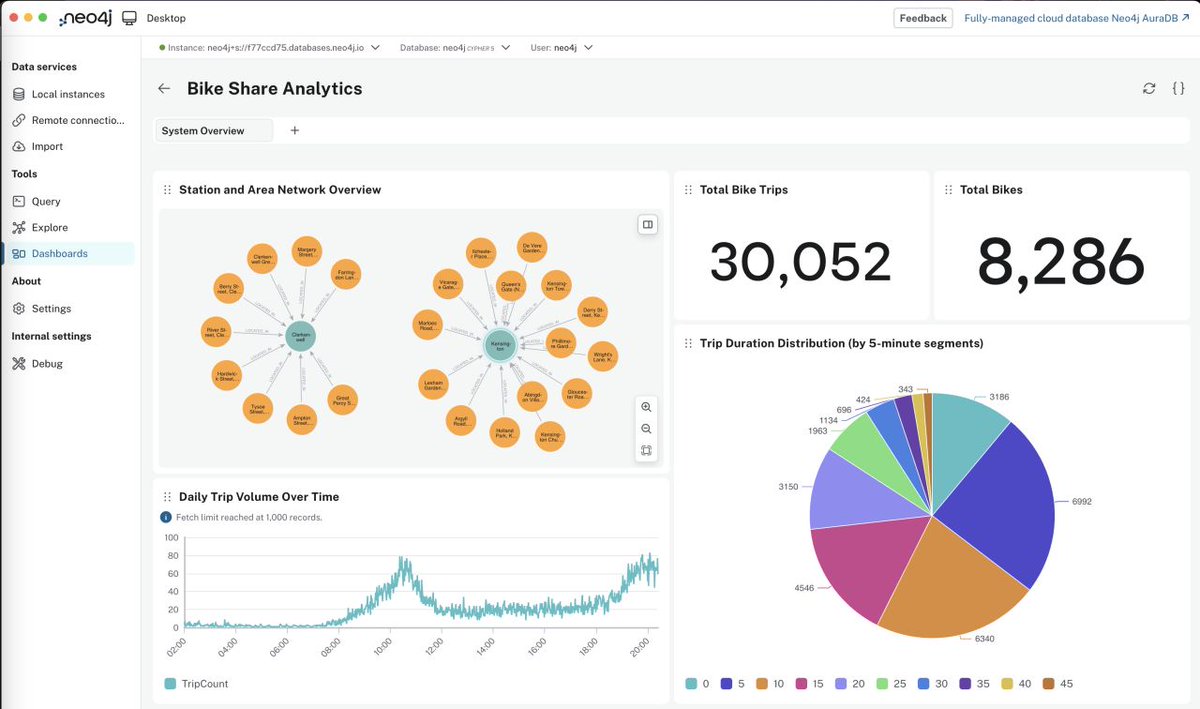The height and width of the screenshot is (709, 1200).
Task: Toggle legend entry 5 in pie chart
Action: click(734, 684)
